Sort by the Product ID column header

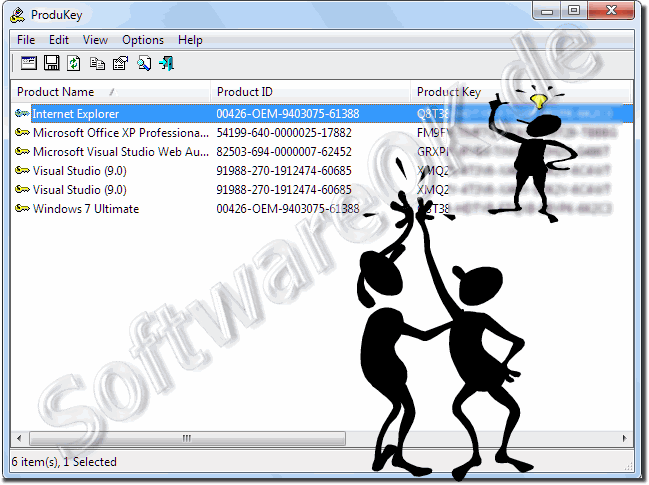click(x=310, y=92)
